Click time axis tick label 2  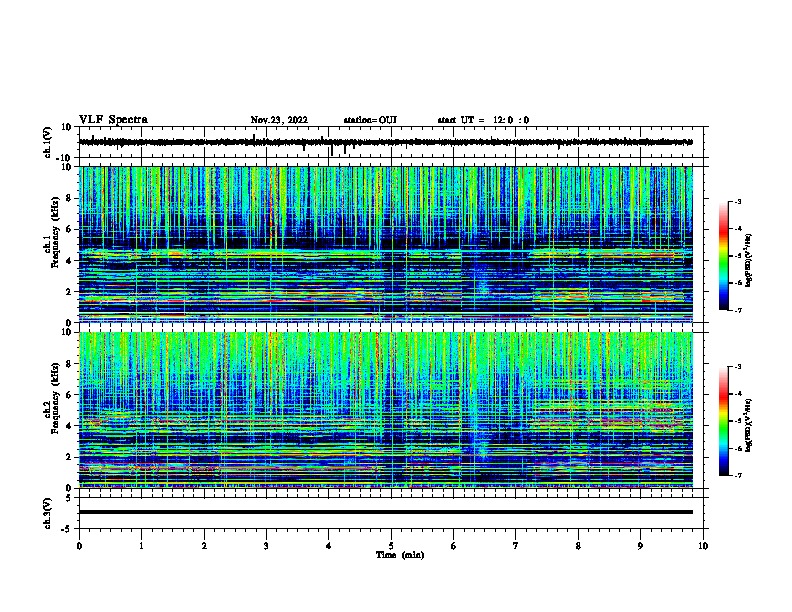click(204, 546)
